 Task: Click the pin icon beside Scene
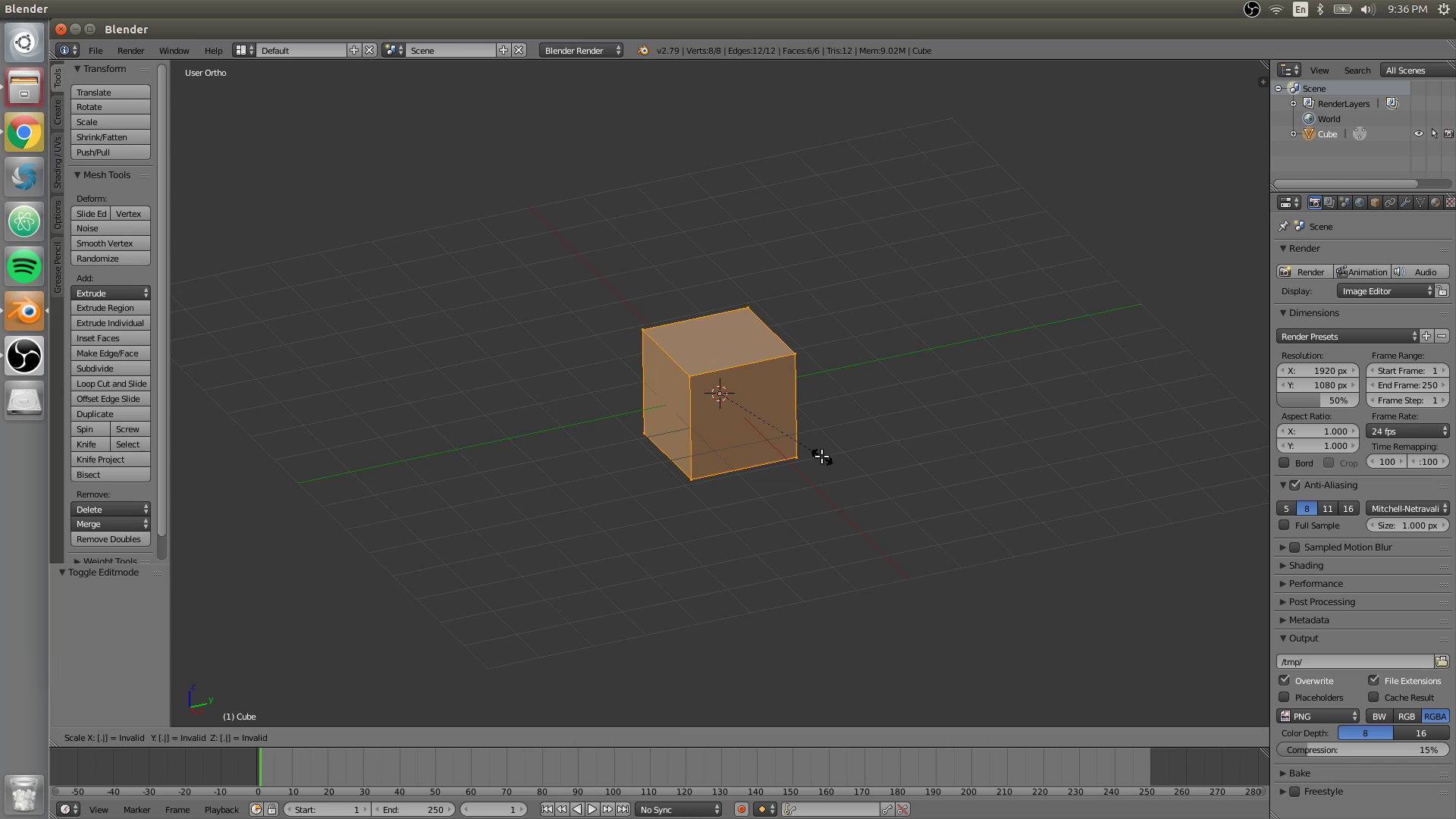[x=1283, y=226]
